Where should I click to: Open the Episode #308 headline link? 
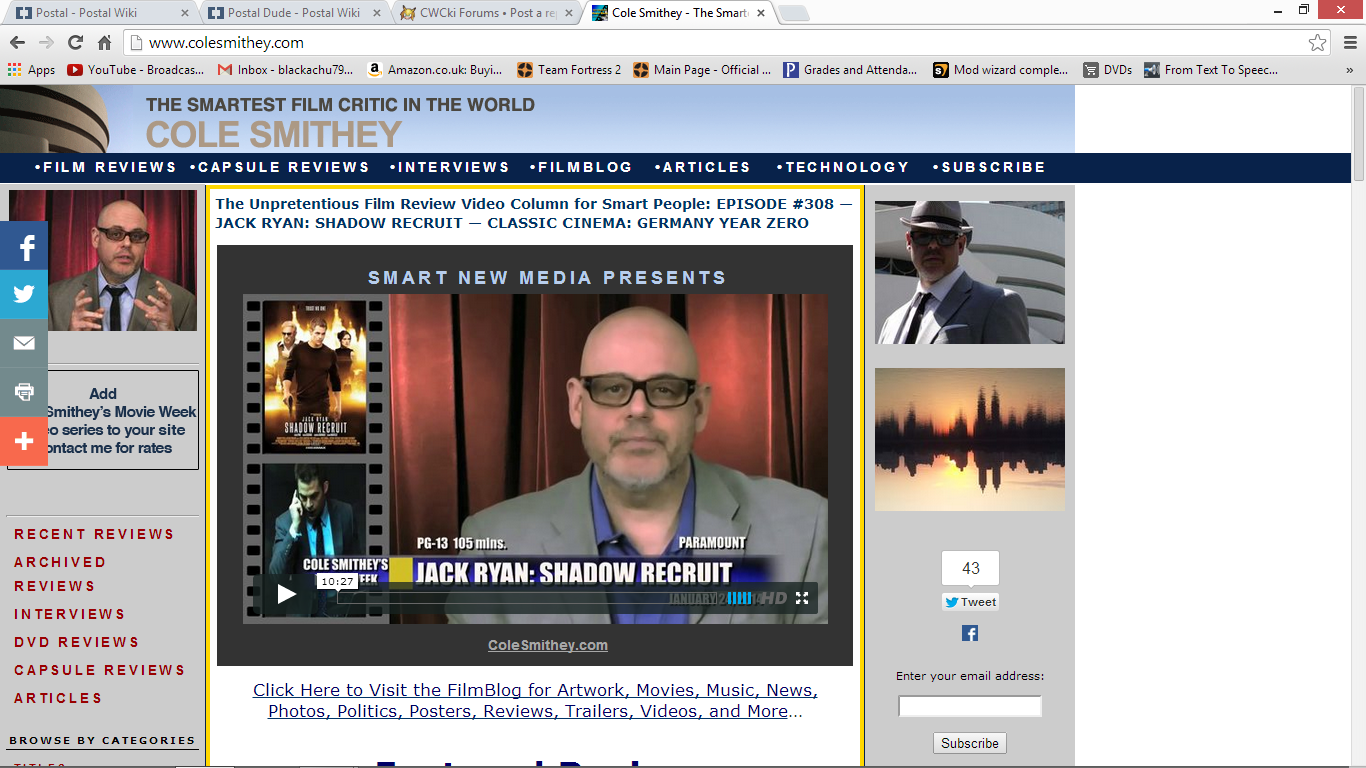pos(534,213)
